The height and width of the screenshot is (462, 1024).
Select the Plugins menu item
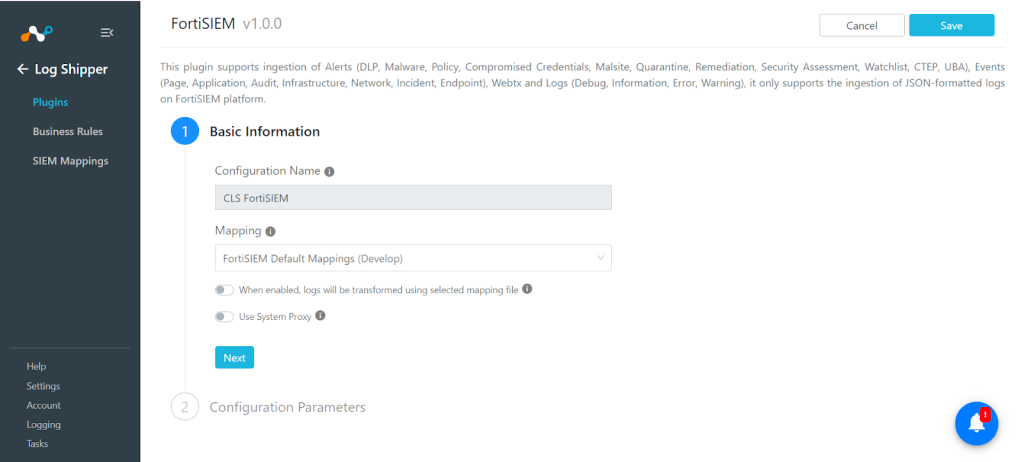50,103
